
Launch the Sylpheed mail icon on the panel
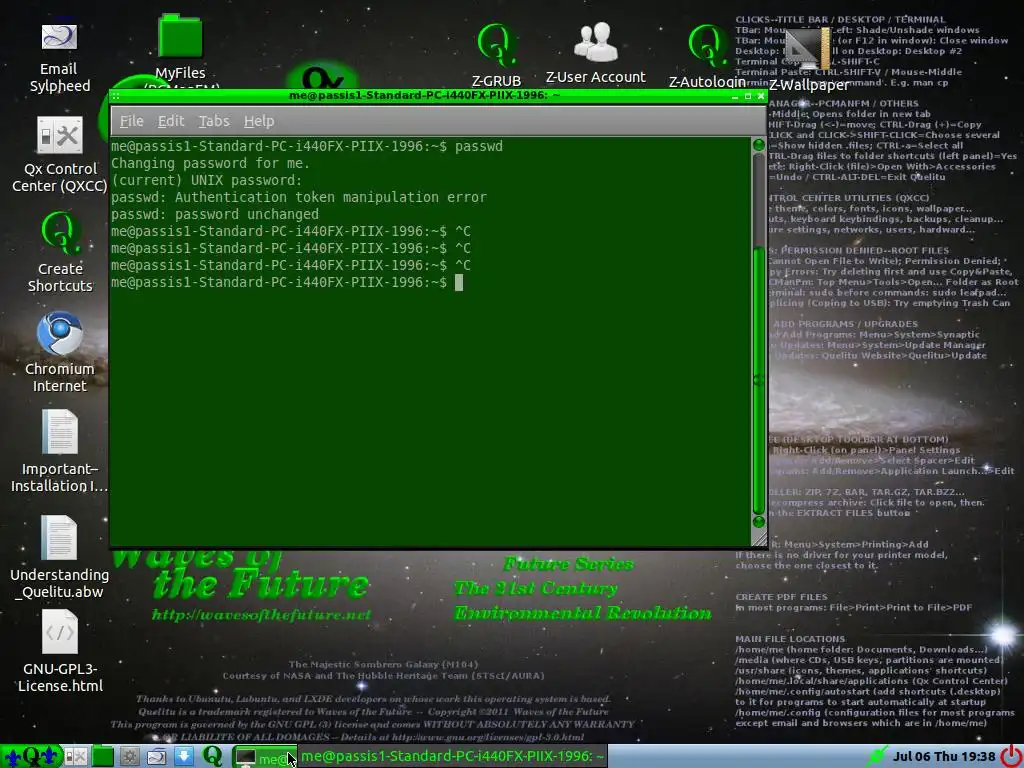(x=157, y=756)
